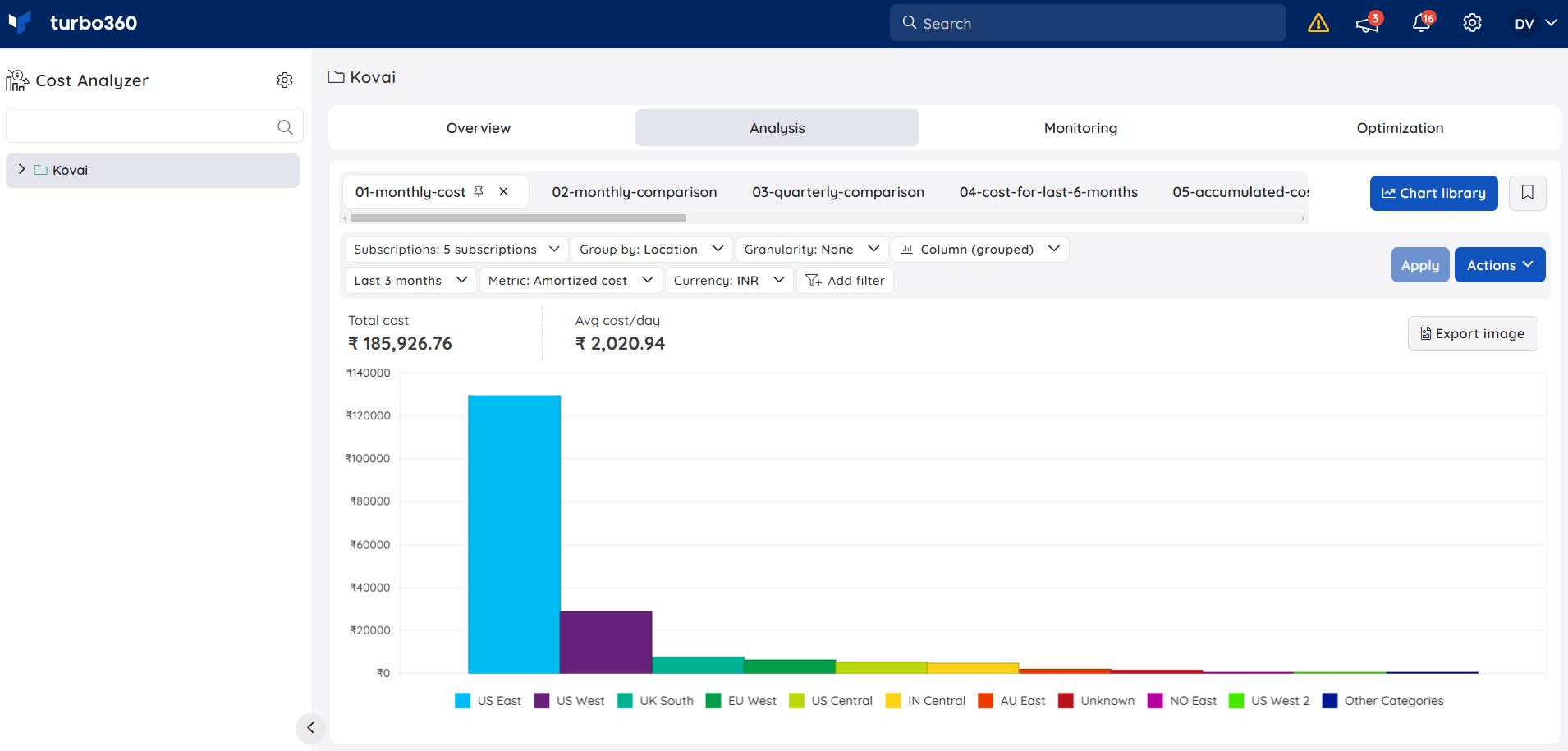Click the Apply button
Viewport: 1568px width, 751px height.
[x=1420, y=265]
